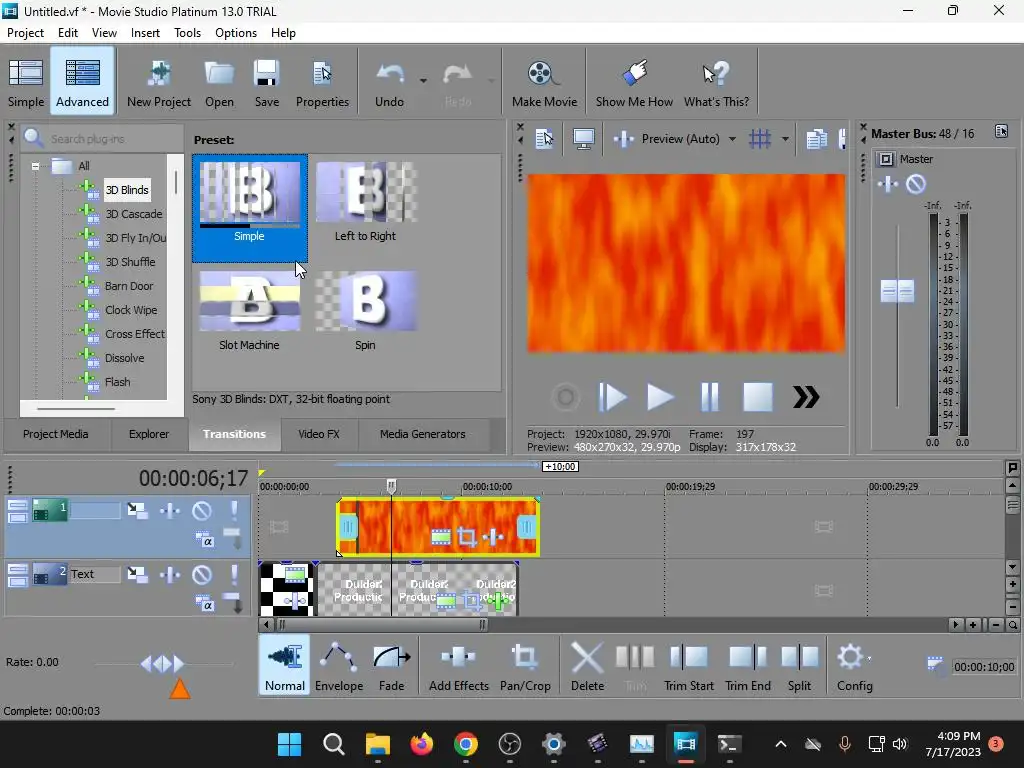
Task: Save the current project
Action: pyautogui.click(x=266, y=82)
